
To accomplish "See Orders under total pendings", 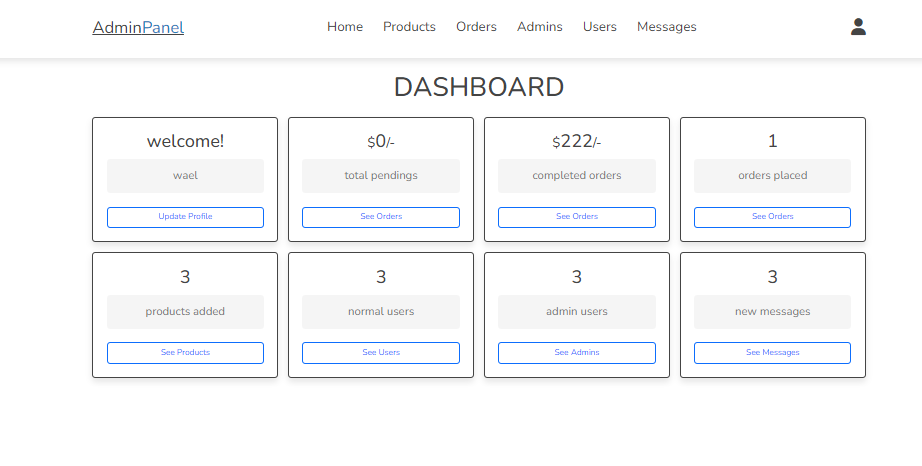I will point(381,217).
